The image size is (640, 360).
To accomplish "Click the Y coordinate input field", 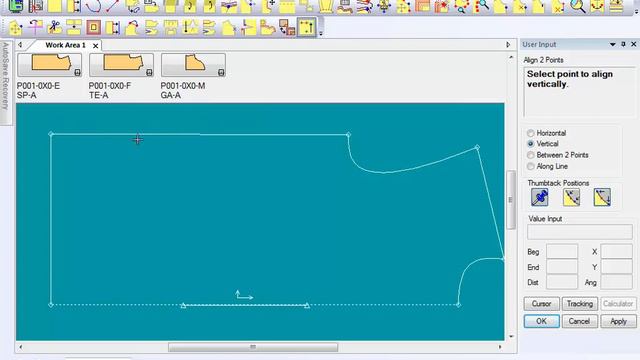I will pos(616,267).
